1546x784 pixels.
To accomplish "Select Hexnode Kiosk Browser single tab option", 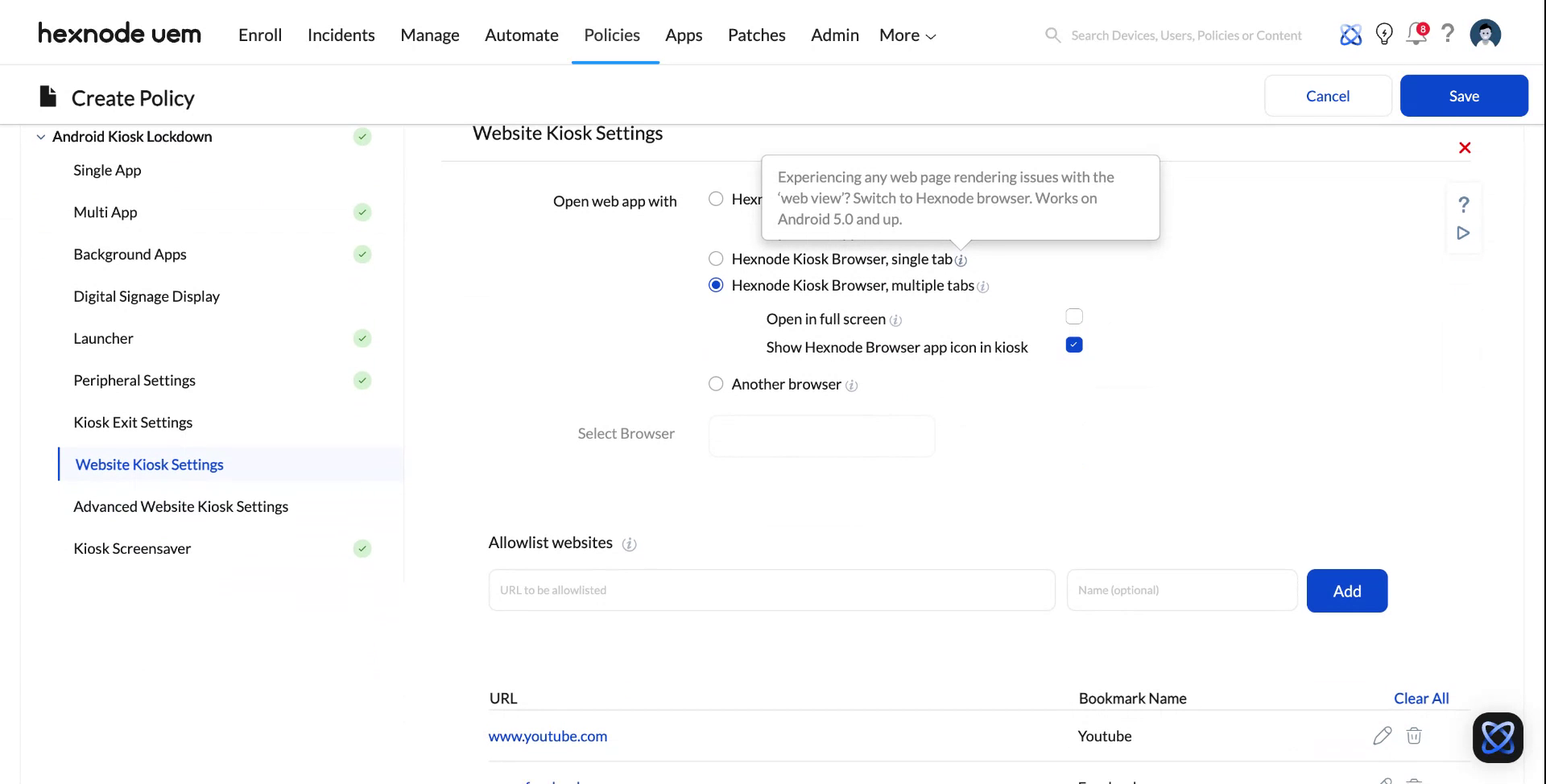I will point(716,258).
